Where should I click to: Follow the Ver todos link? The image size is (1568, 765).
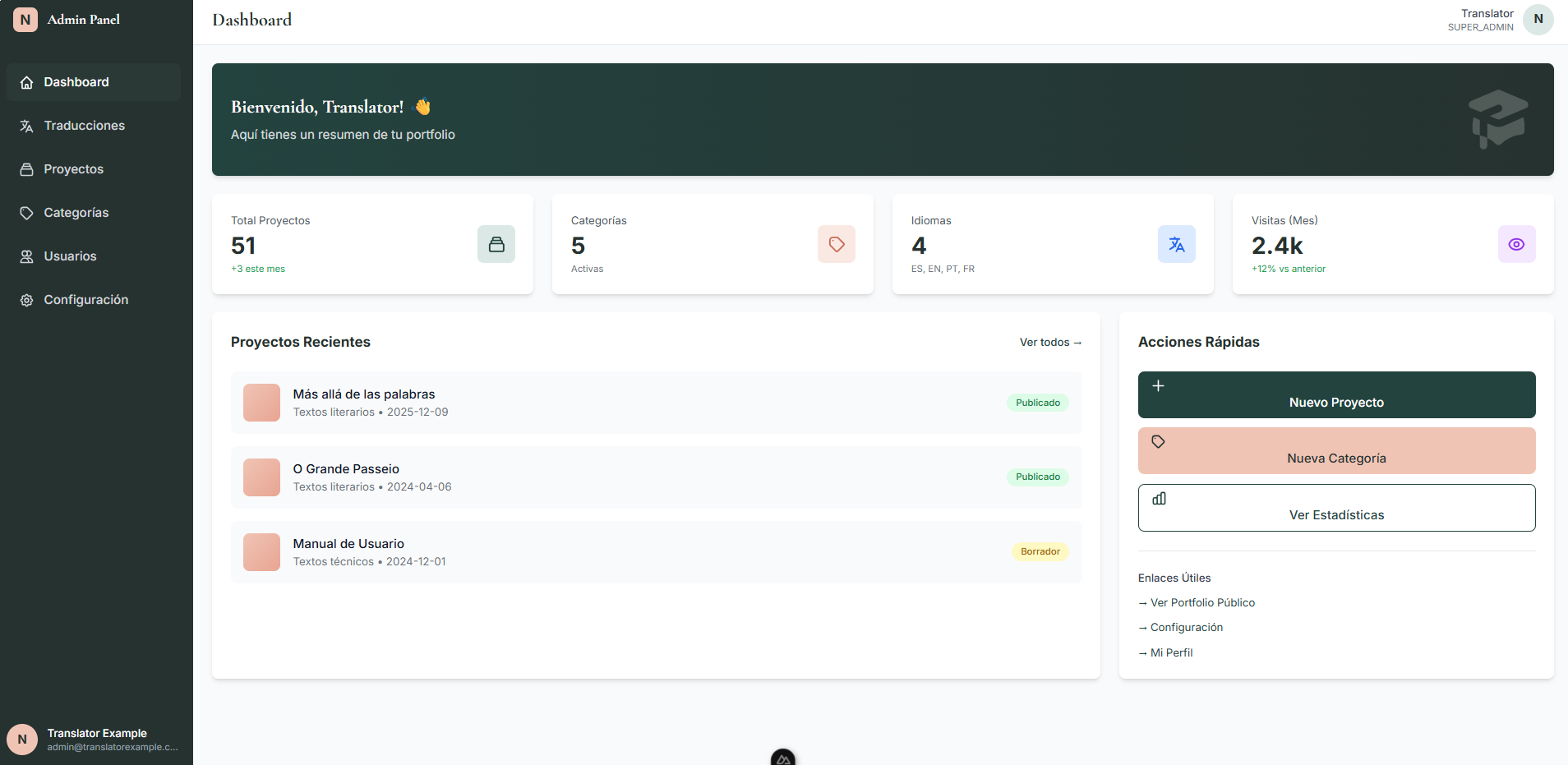coord(1050,343)
